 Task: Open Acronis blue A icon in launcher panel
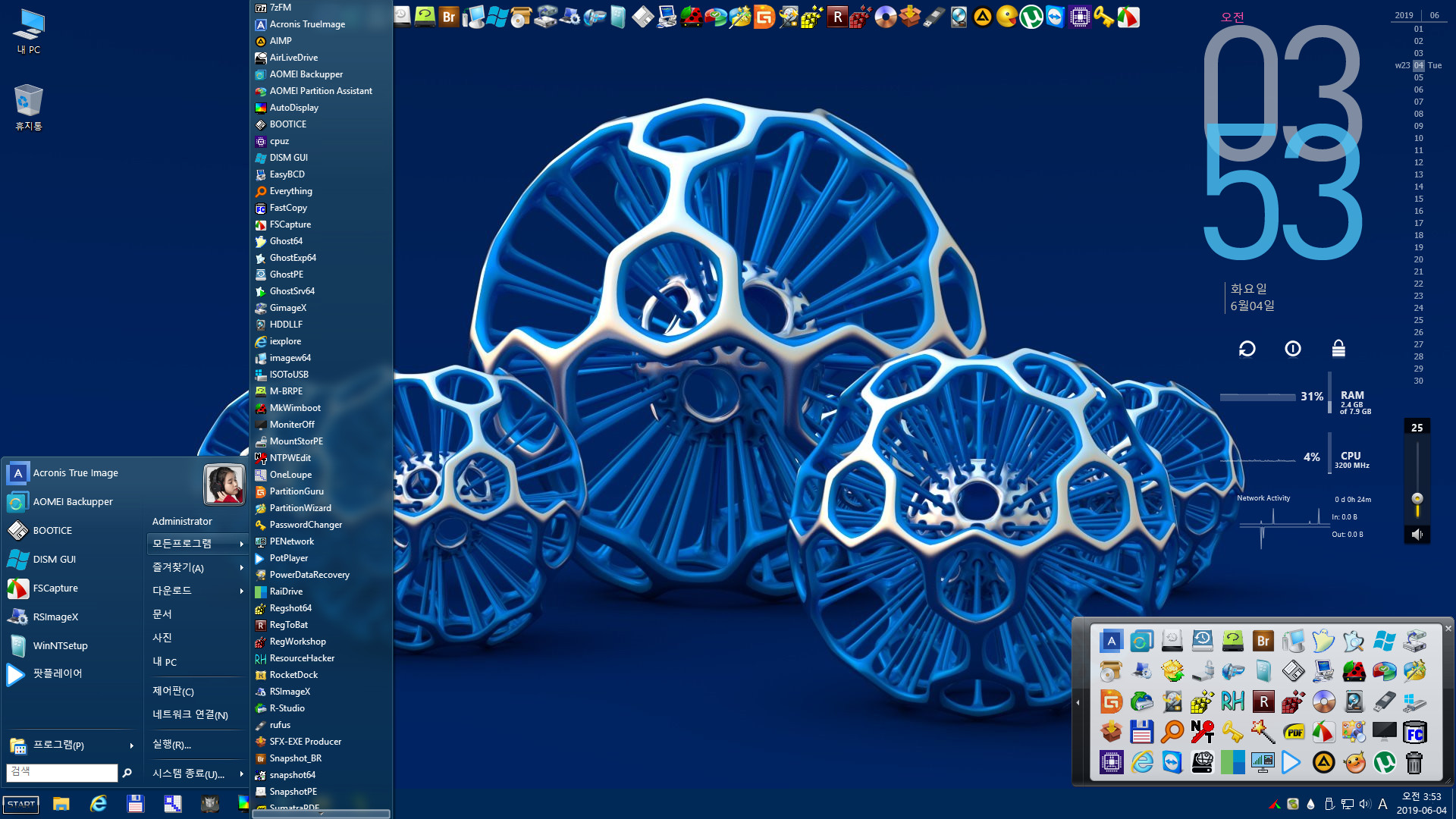[x=1112, y=642]
